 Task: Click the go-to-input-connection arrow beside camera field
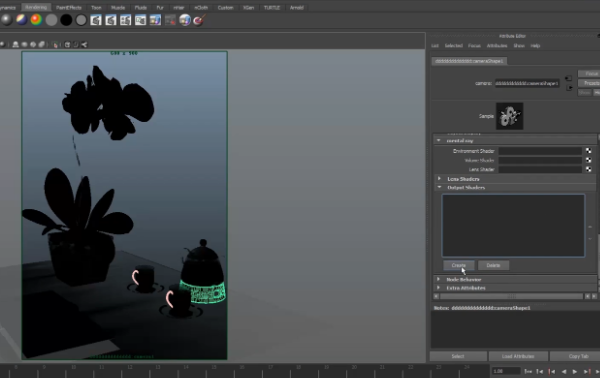(x=568, y=78)
